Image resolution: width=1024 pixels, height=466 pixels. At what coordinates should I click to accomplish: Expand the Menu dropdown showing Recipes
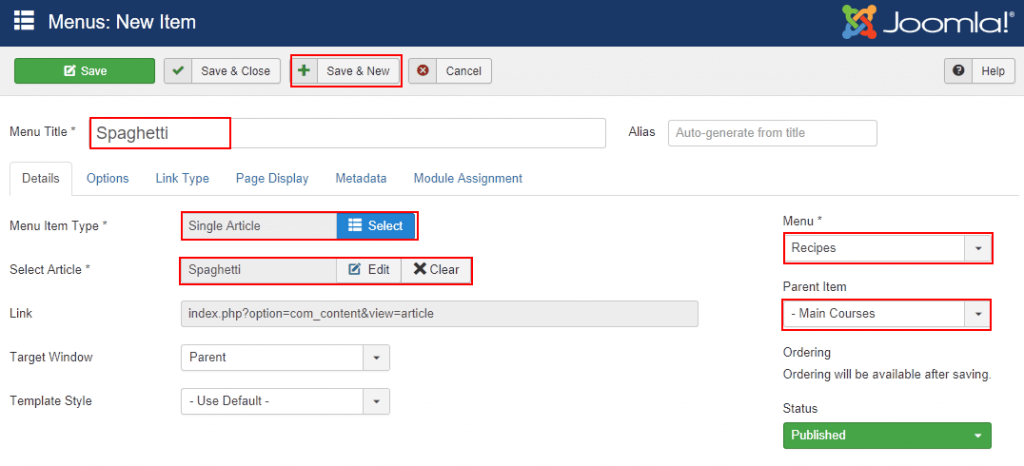click(x=887, y=248)
